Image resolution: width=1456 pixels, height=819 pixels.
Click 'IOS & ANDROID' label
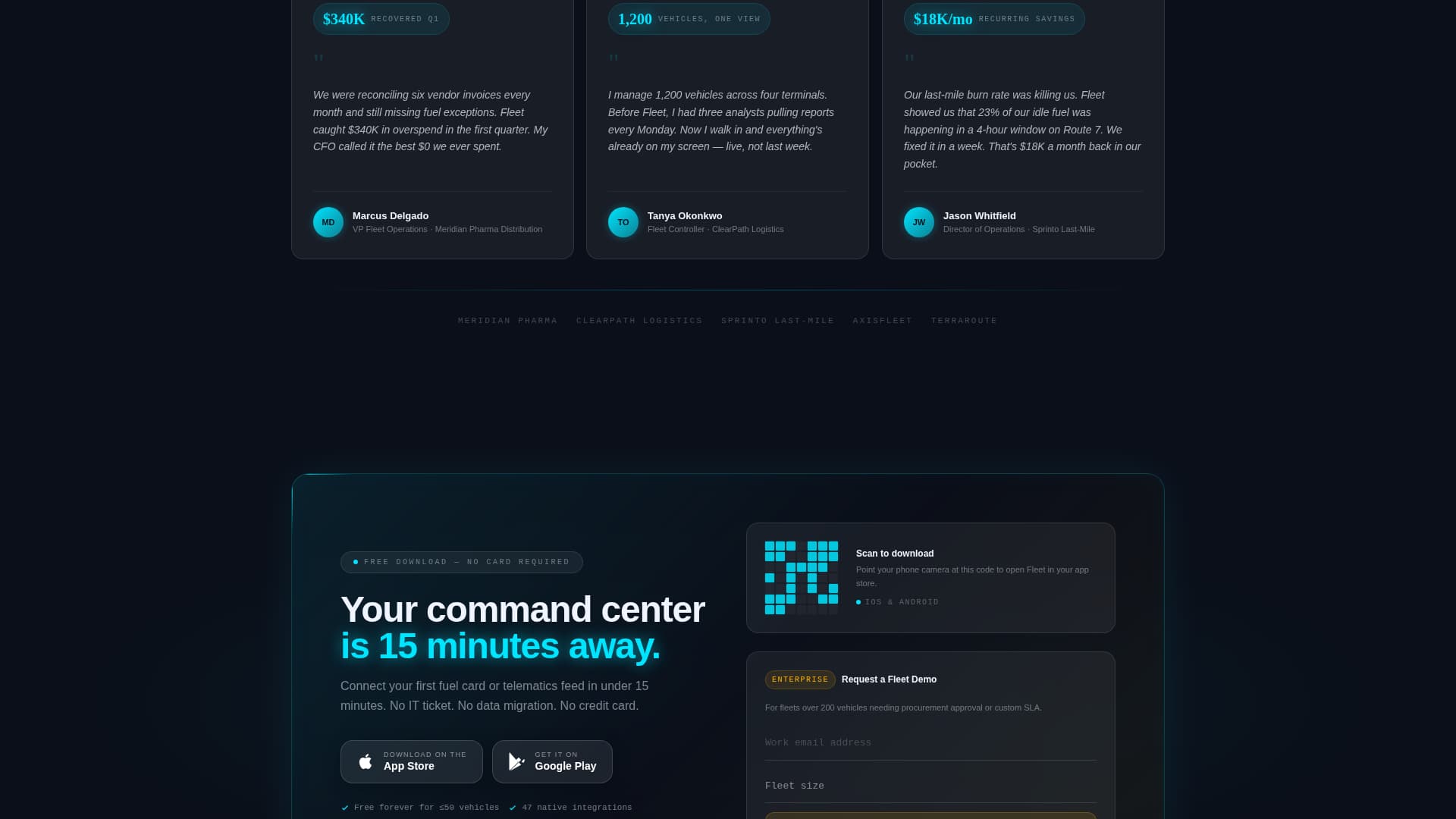pyautogui.click(x=902, y=602)
